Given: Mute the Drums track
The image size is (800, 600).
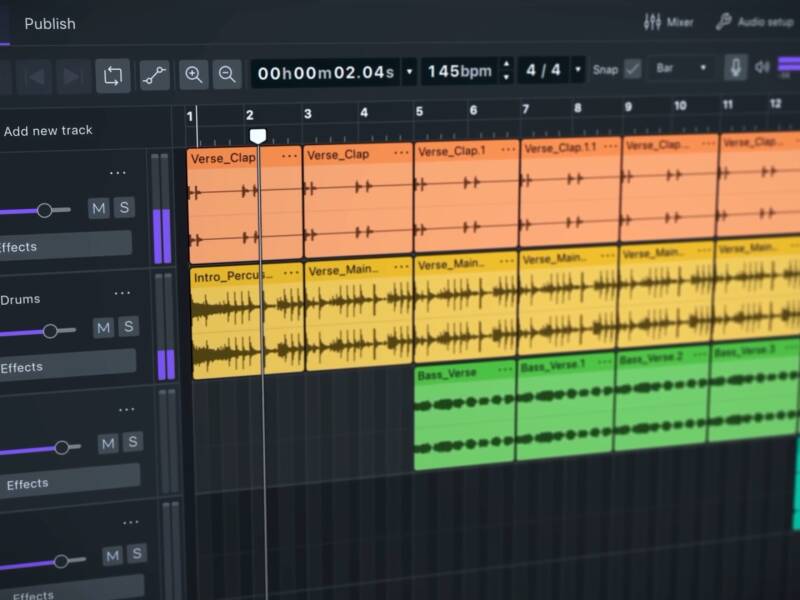Looking at the screenshot, I should click(x=104, y=327).
